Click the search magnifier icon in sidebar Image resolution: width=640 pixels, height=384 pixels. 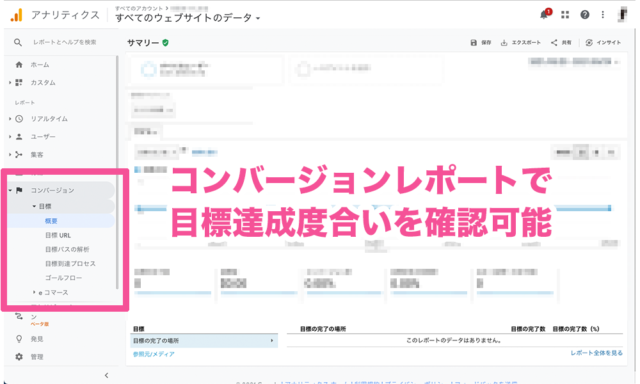[x=18, y=42]
